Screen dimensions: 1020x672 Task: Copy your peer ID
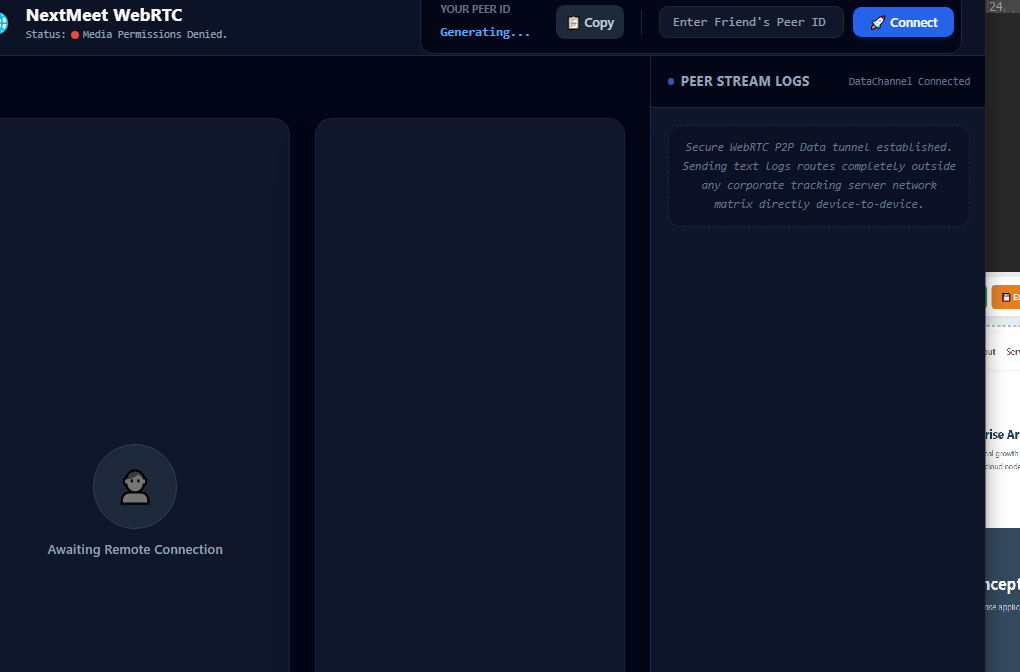590,23
